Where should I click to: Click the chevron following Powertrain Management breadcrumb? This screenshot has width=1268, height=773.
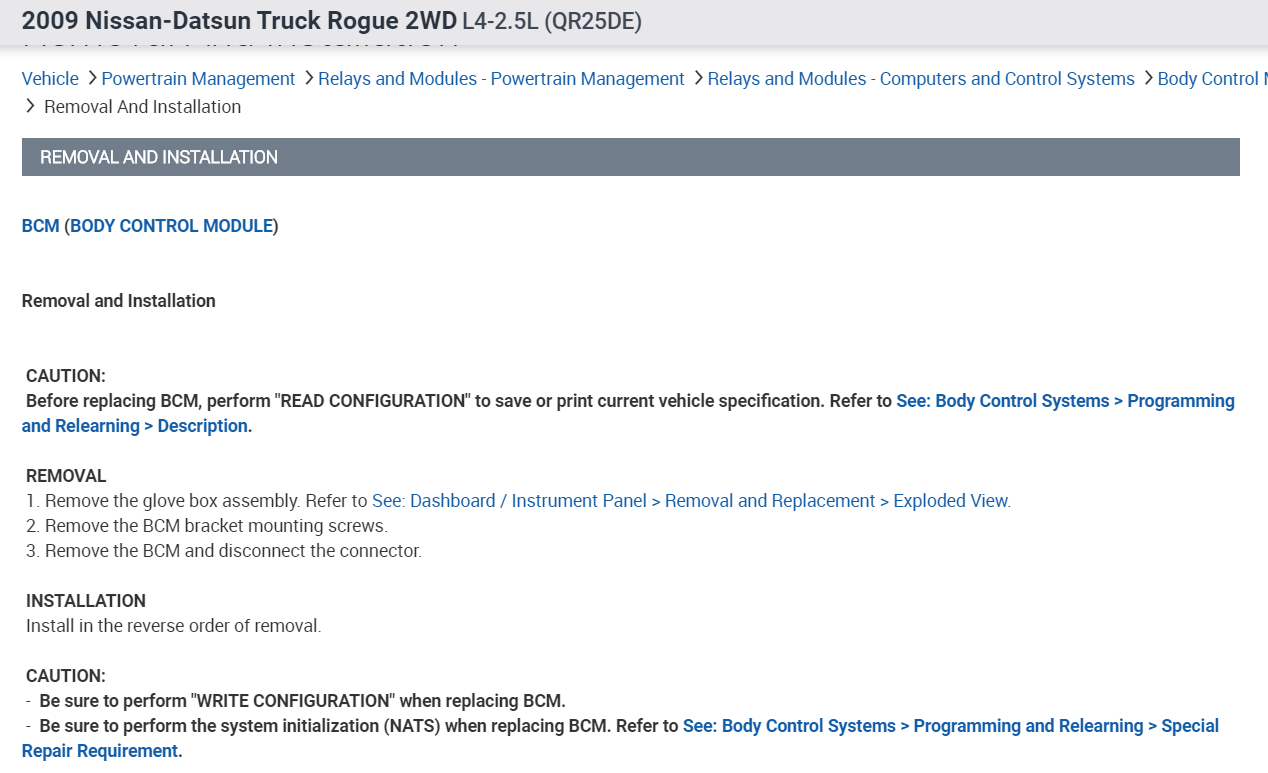[308, 78]
